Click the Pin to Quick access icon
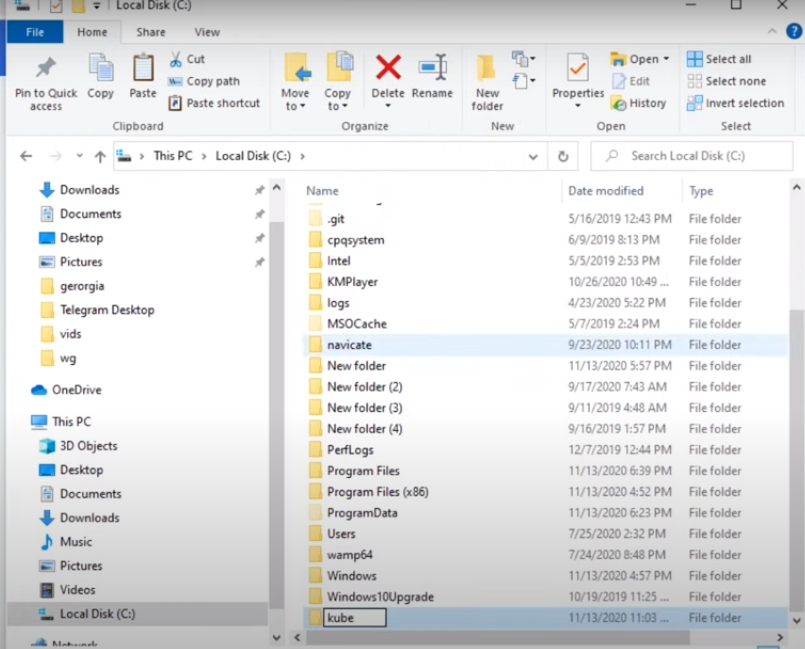This screenshot has width=805, height=649. 45,70
